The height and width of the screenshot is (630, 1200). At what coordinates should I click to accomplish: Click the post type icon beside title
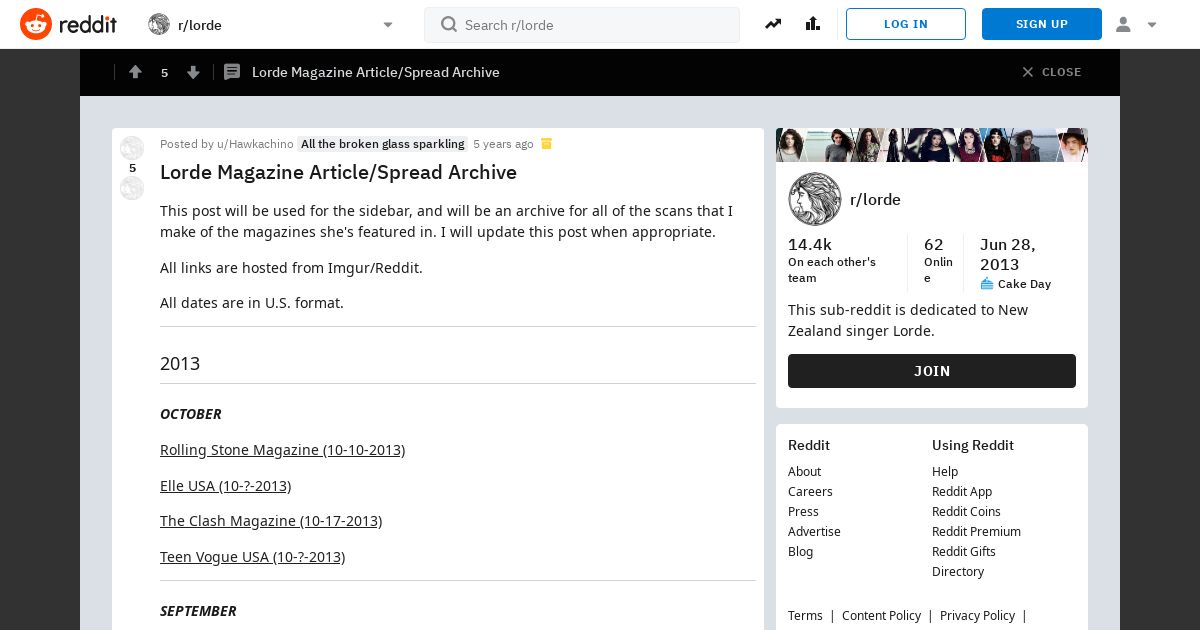(232, 72)
